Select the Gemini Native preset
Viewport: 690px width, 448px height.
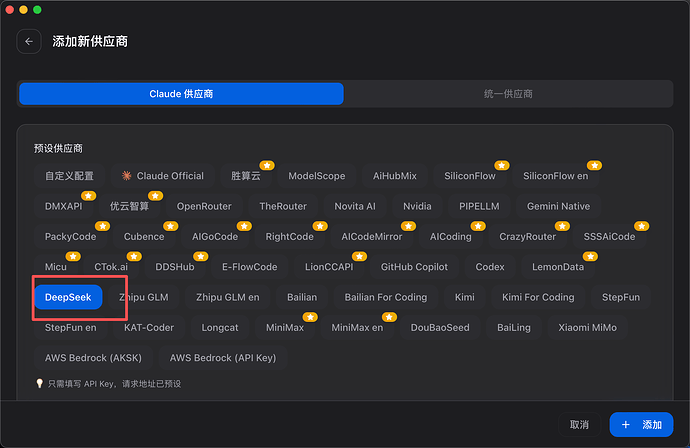point(558,206)
